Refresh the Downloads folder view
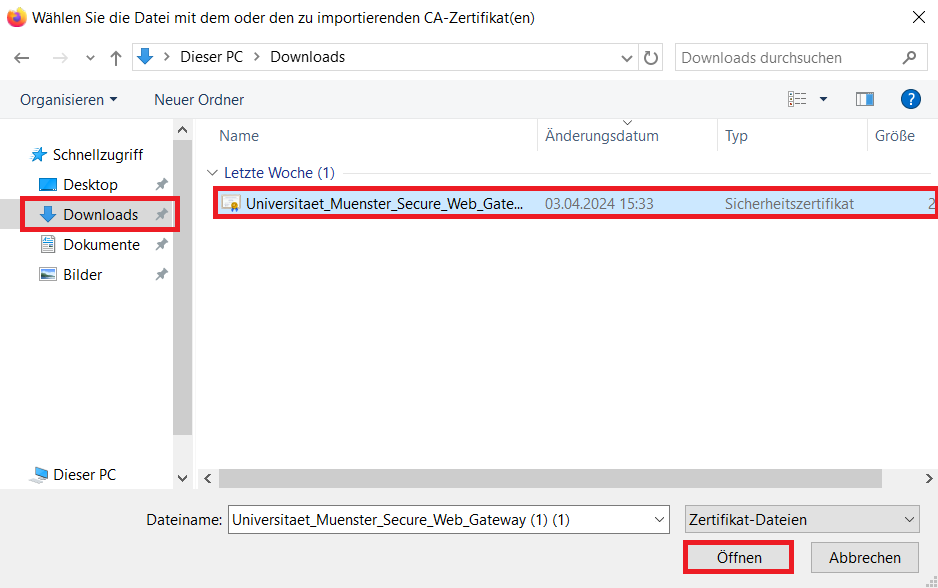The height and width of the screenshot is (588, 938). [x=651, y=58]
